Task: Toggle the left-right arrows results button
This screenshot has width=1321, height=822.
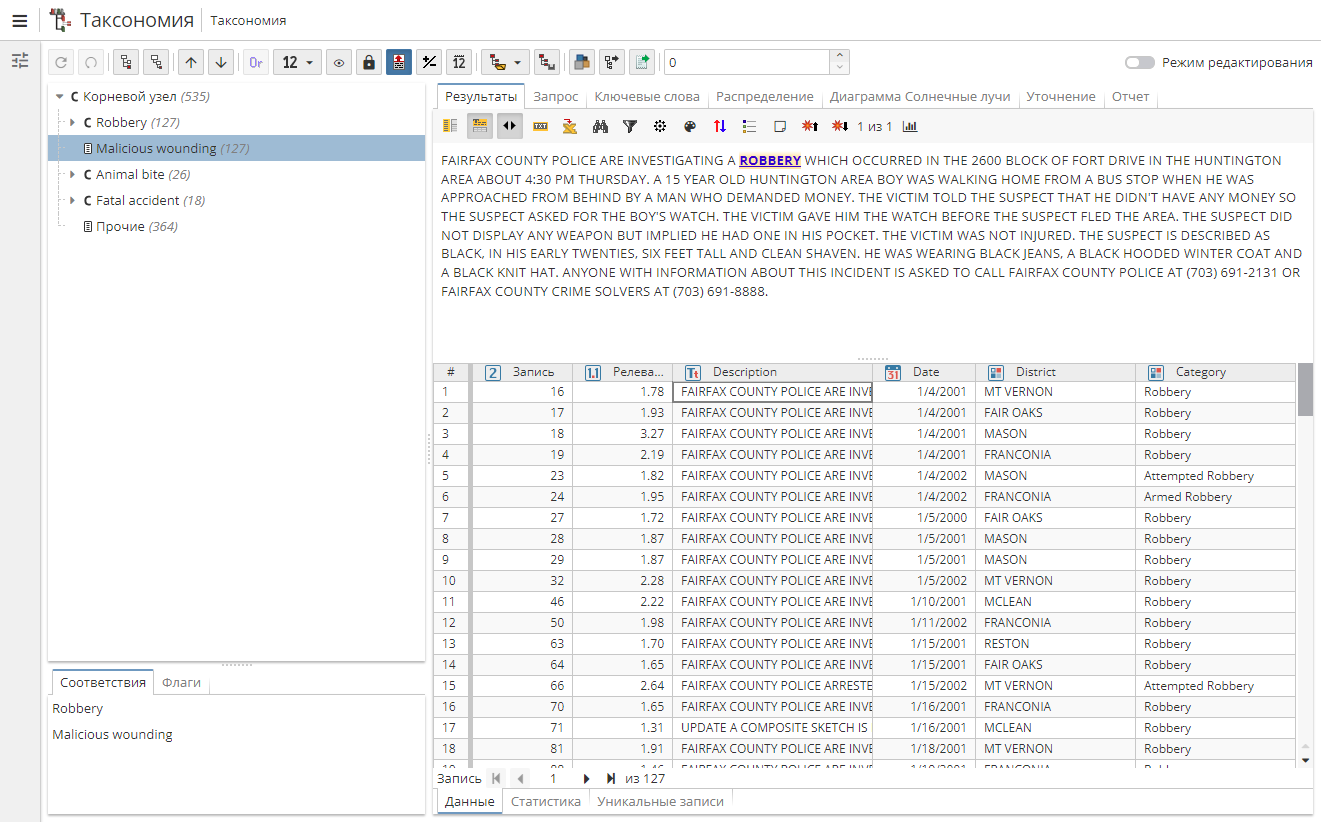Action: pyautogui.click(x=510, y=126)
